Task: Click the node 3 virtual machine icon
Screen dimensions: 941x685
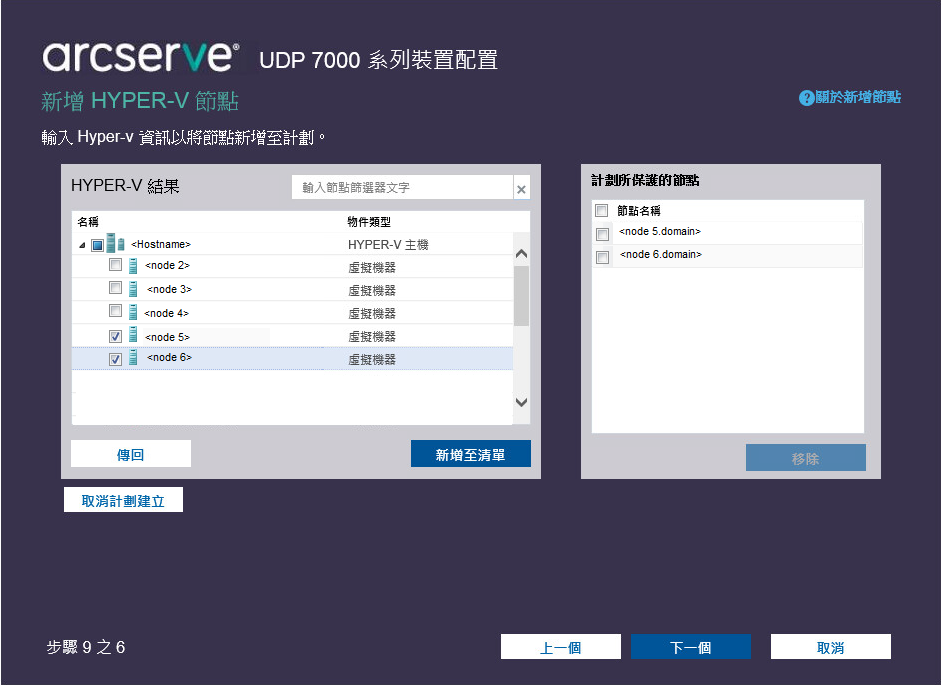Action: [x=134, y=289]
